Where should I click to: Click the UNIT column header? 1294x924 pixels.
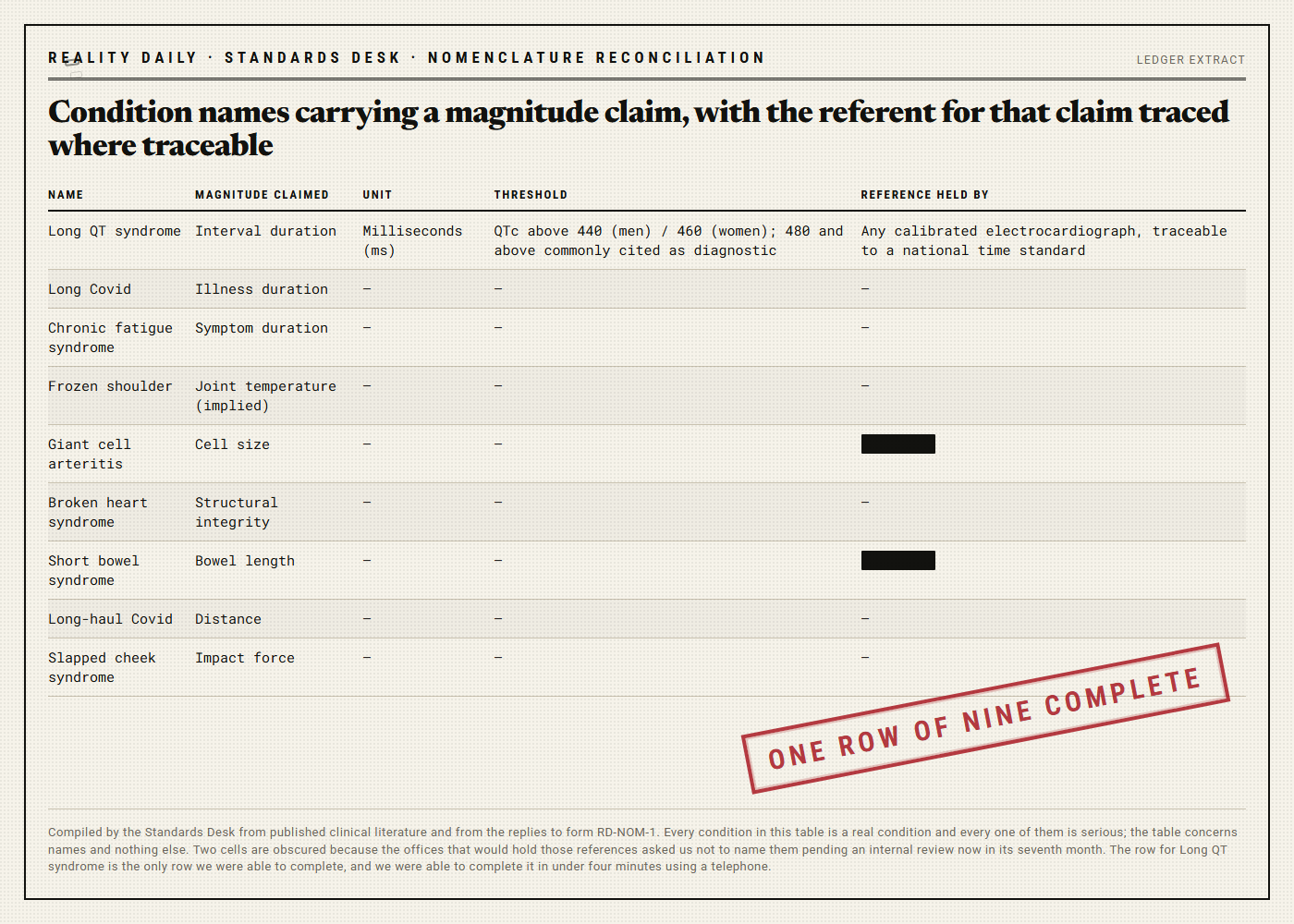[377, 195]
